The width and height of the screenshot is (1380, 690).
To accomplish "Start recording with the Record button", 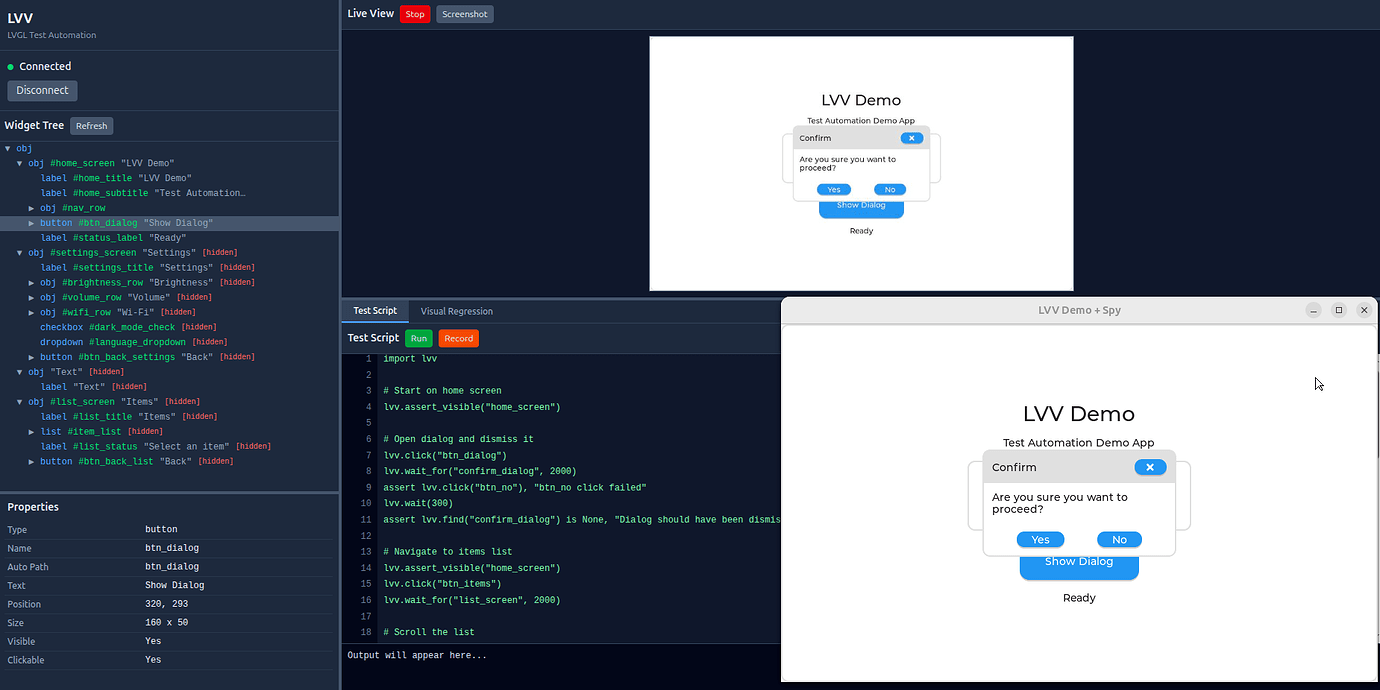I will pyautogui.click(x=459, y=338).
